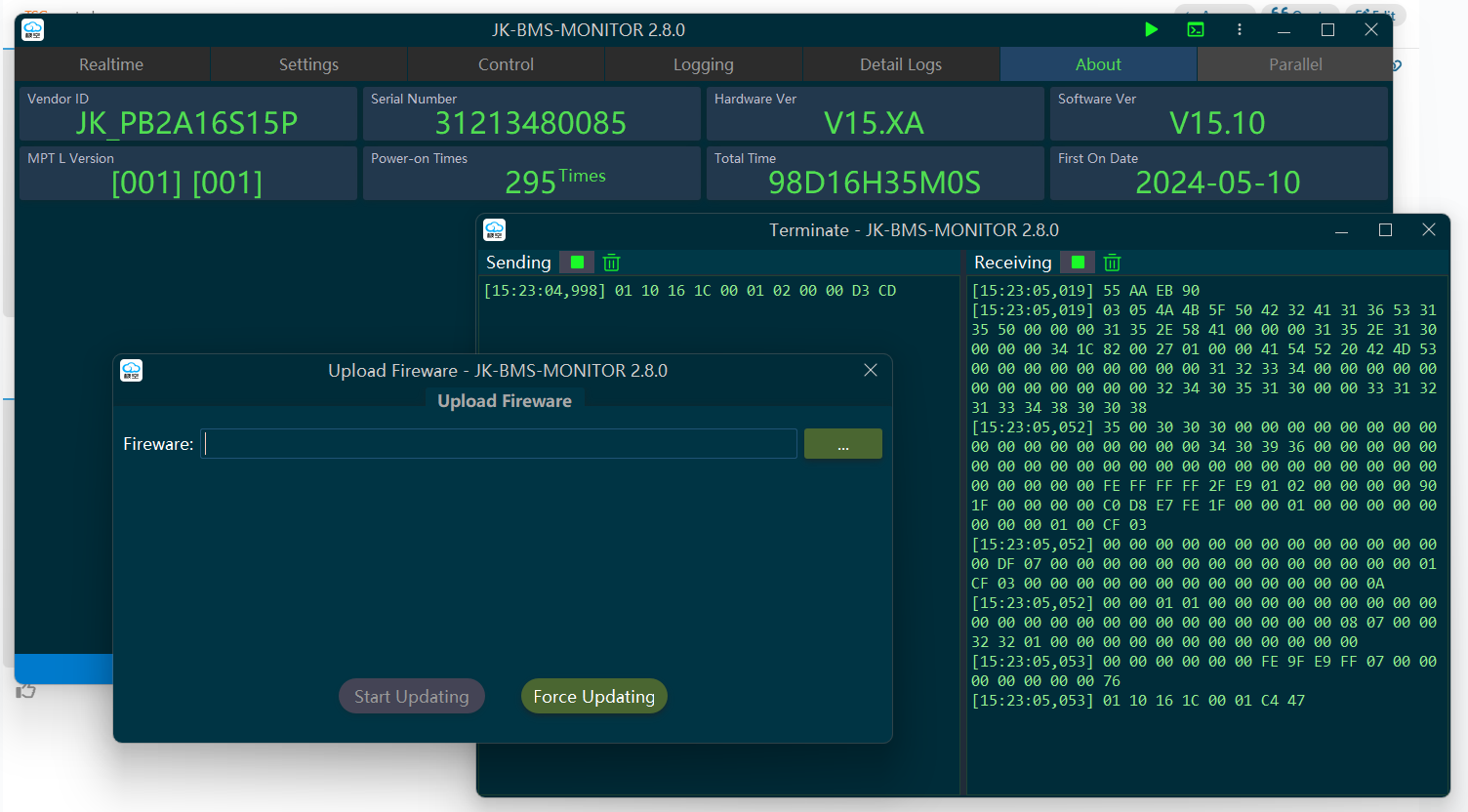Clear the Sending log with trash icon

click(612, 263)
